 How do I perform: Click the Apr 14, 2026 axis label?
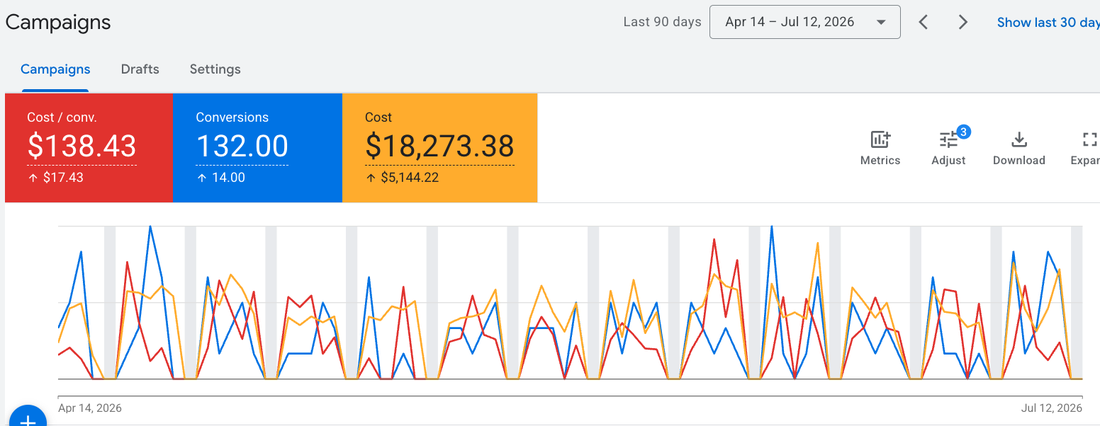point(90,408)
